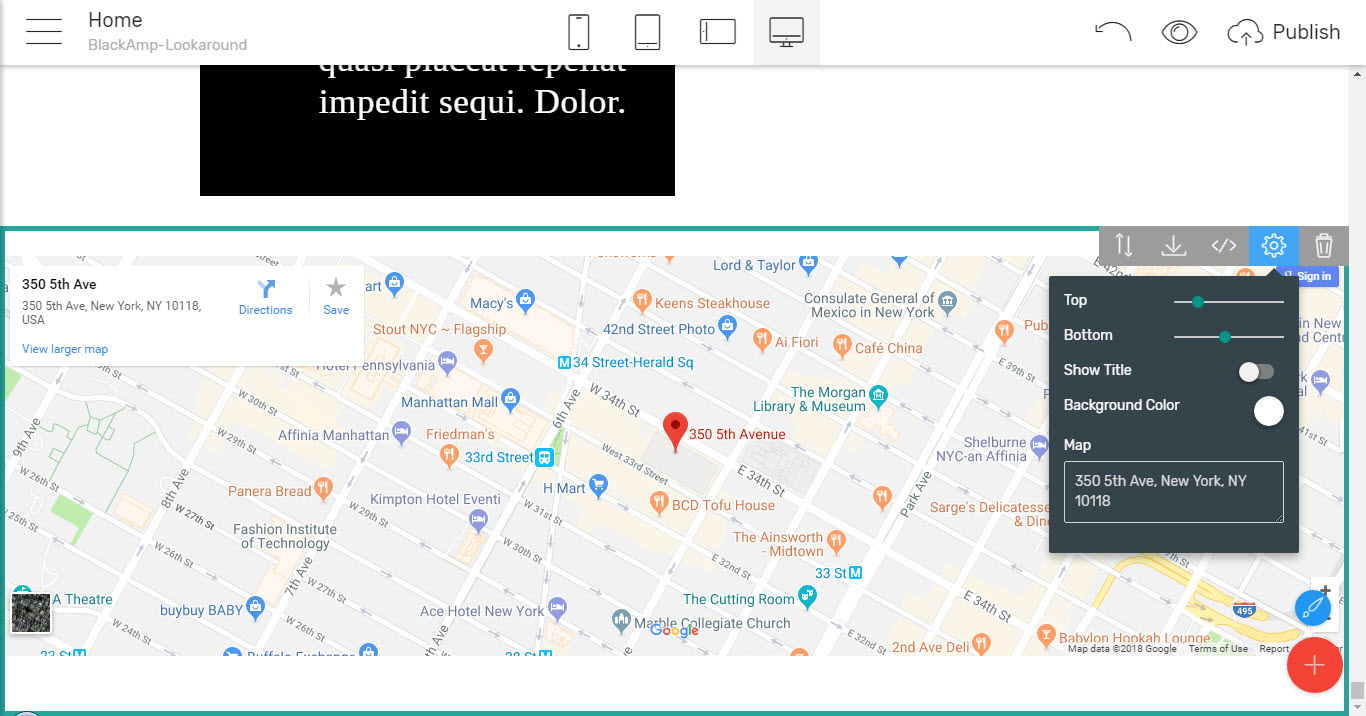Image resolution: width=1366 pixels, height=716 pixels.
Task: Adjust the Top padding slider
Action: tap(1197, 301)
